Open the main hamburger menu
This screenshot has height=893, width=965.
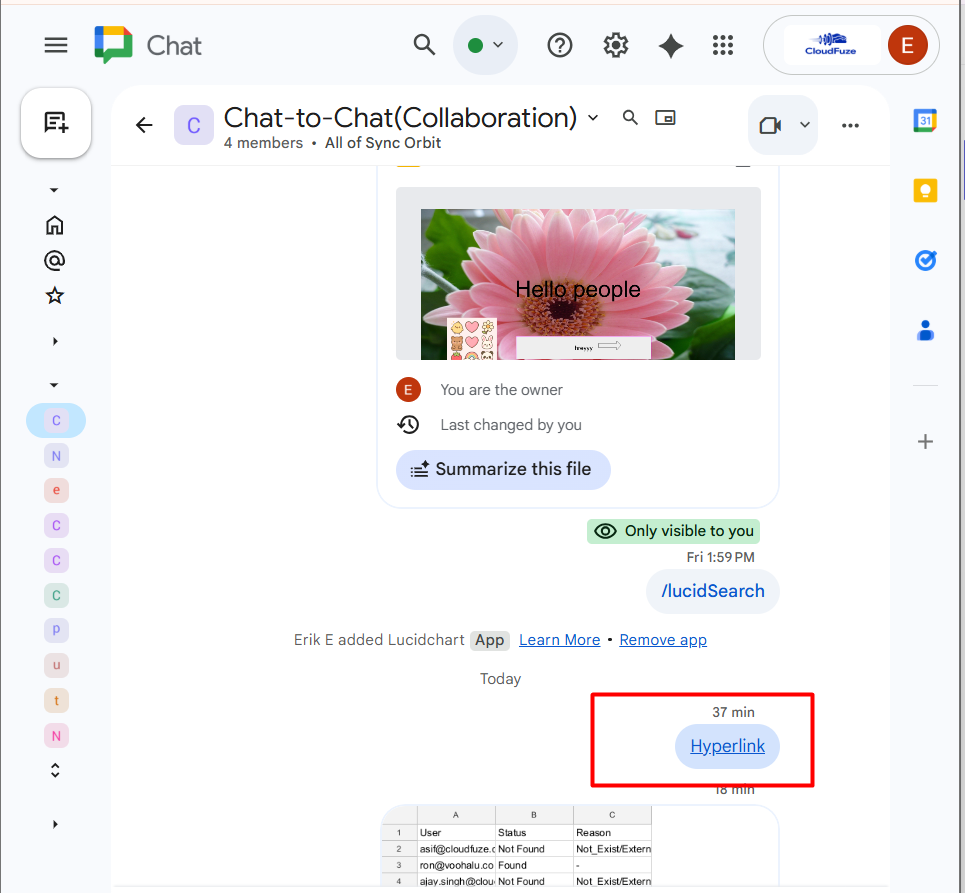click(55, 44)
